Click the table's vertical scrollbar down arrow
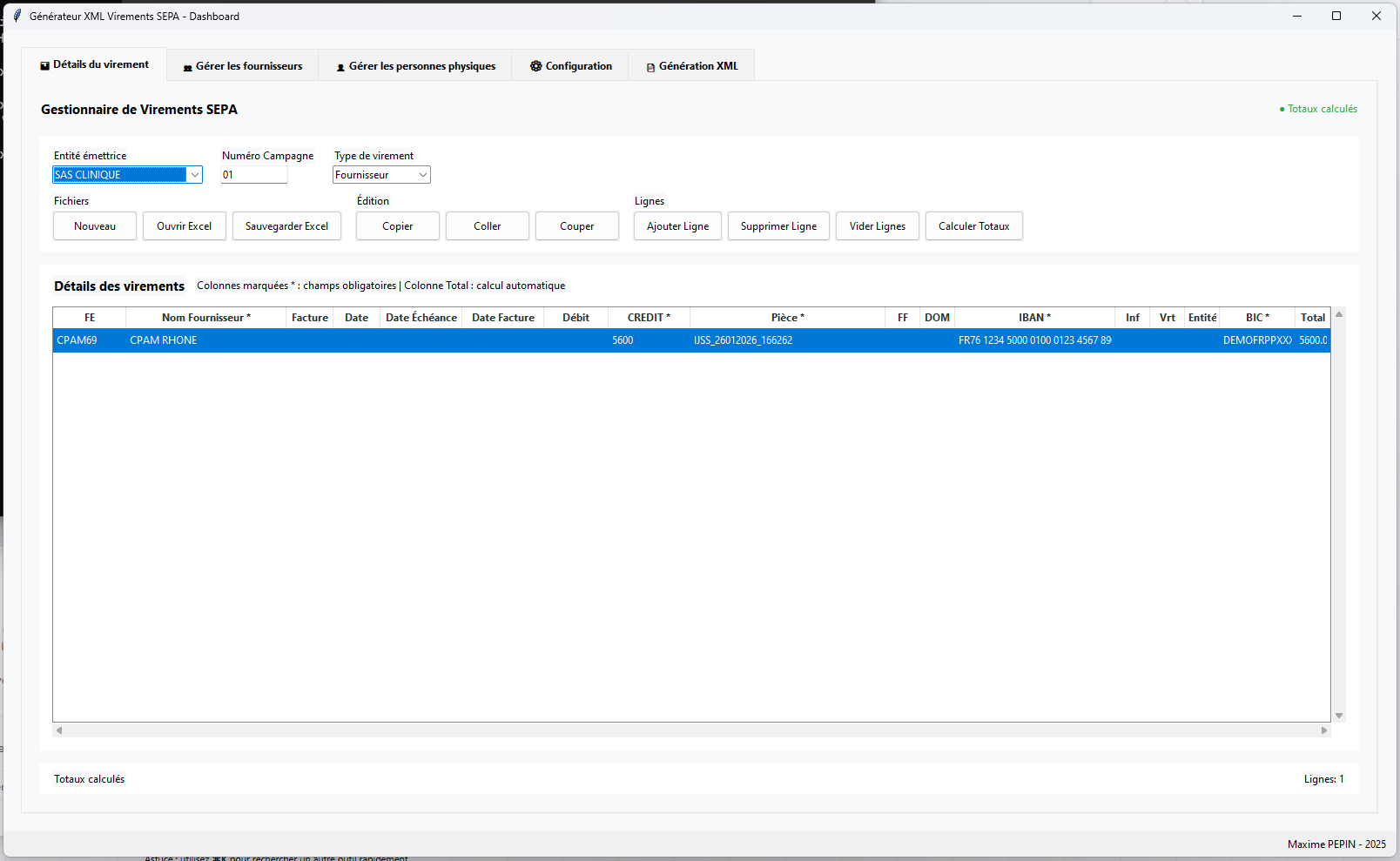 pos(1339,716)
